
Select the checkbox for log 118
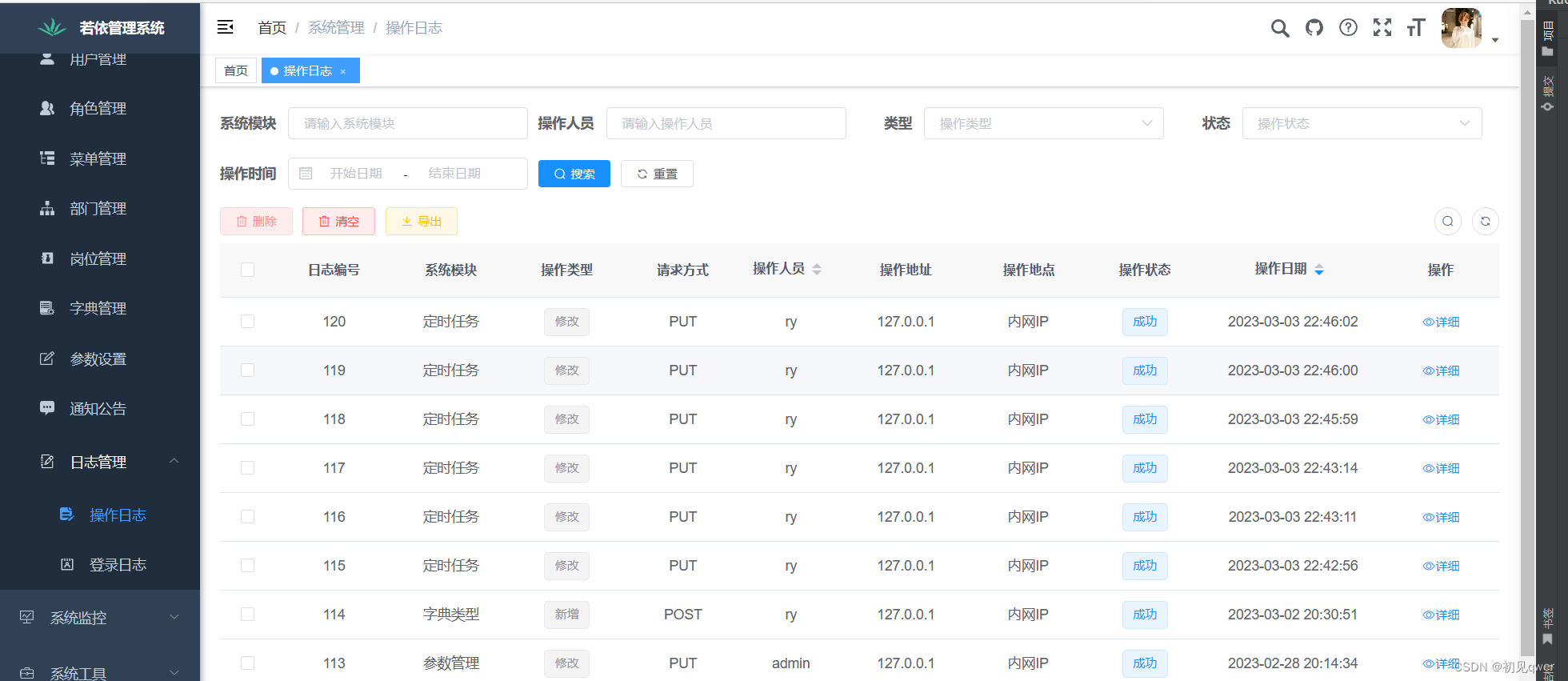(x=248, y=419)
